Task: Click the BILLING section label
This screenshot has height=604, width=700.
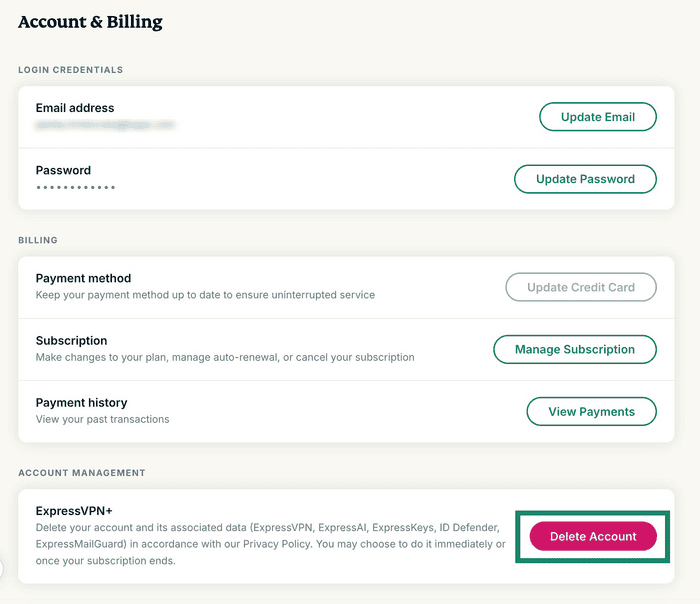Action: (38, 240)
